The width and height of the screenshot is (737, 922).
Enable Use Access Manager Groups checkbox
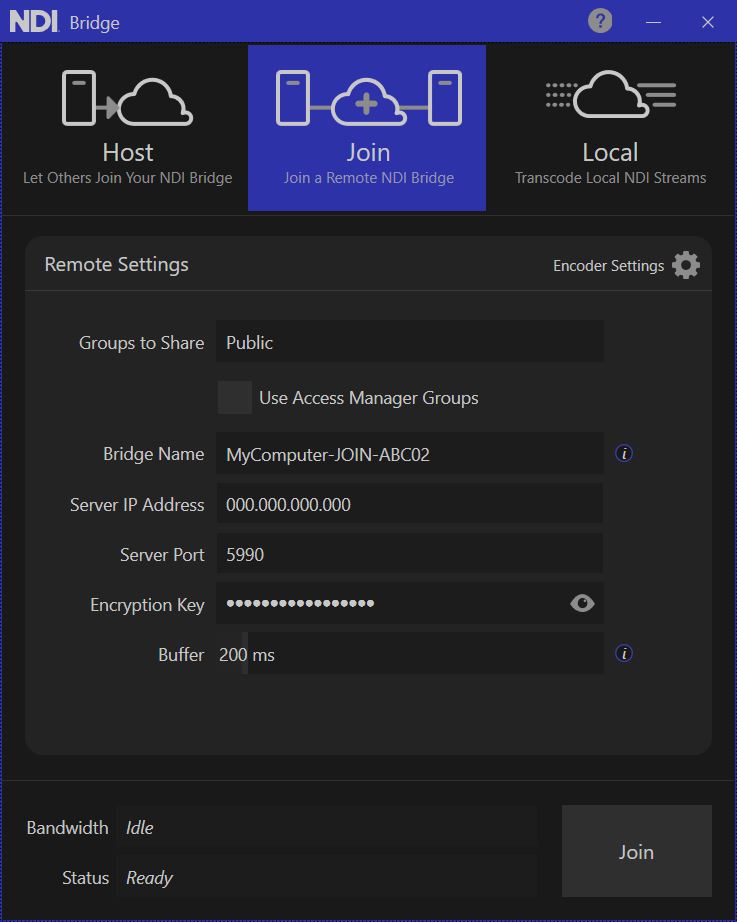click(x=235, y=397)
